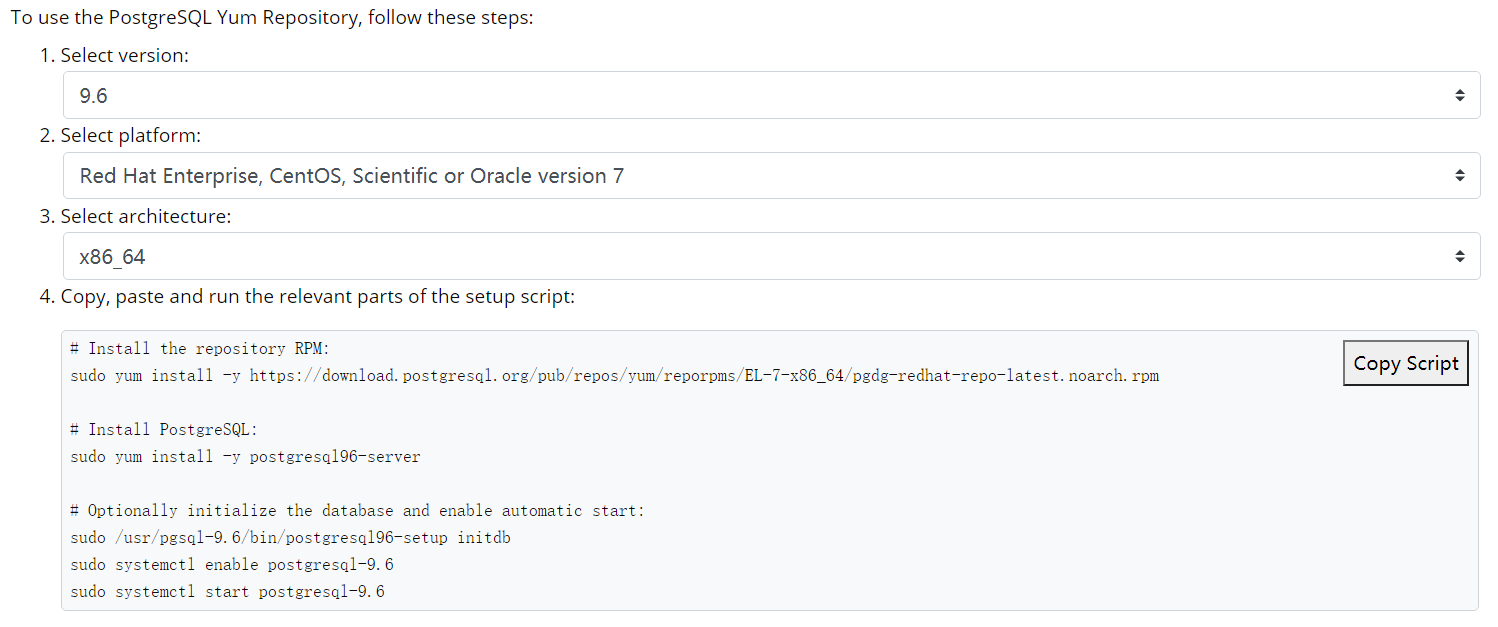Click the arrow icon of the architecture selector
Image resolution: width=1498 pixels, height=627 pixels.
coord(1460,256)
